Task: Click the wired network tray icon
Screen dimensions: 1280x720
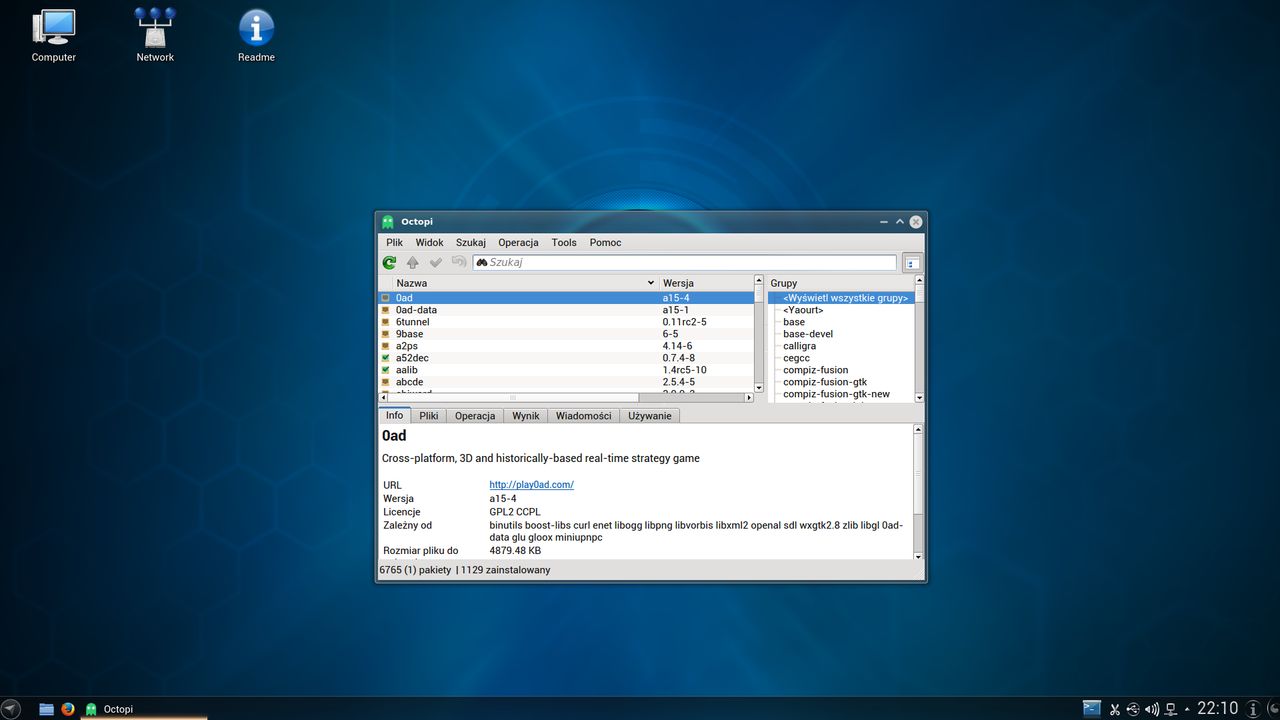Action: [x=1170, y=709]
